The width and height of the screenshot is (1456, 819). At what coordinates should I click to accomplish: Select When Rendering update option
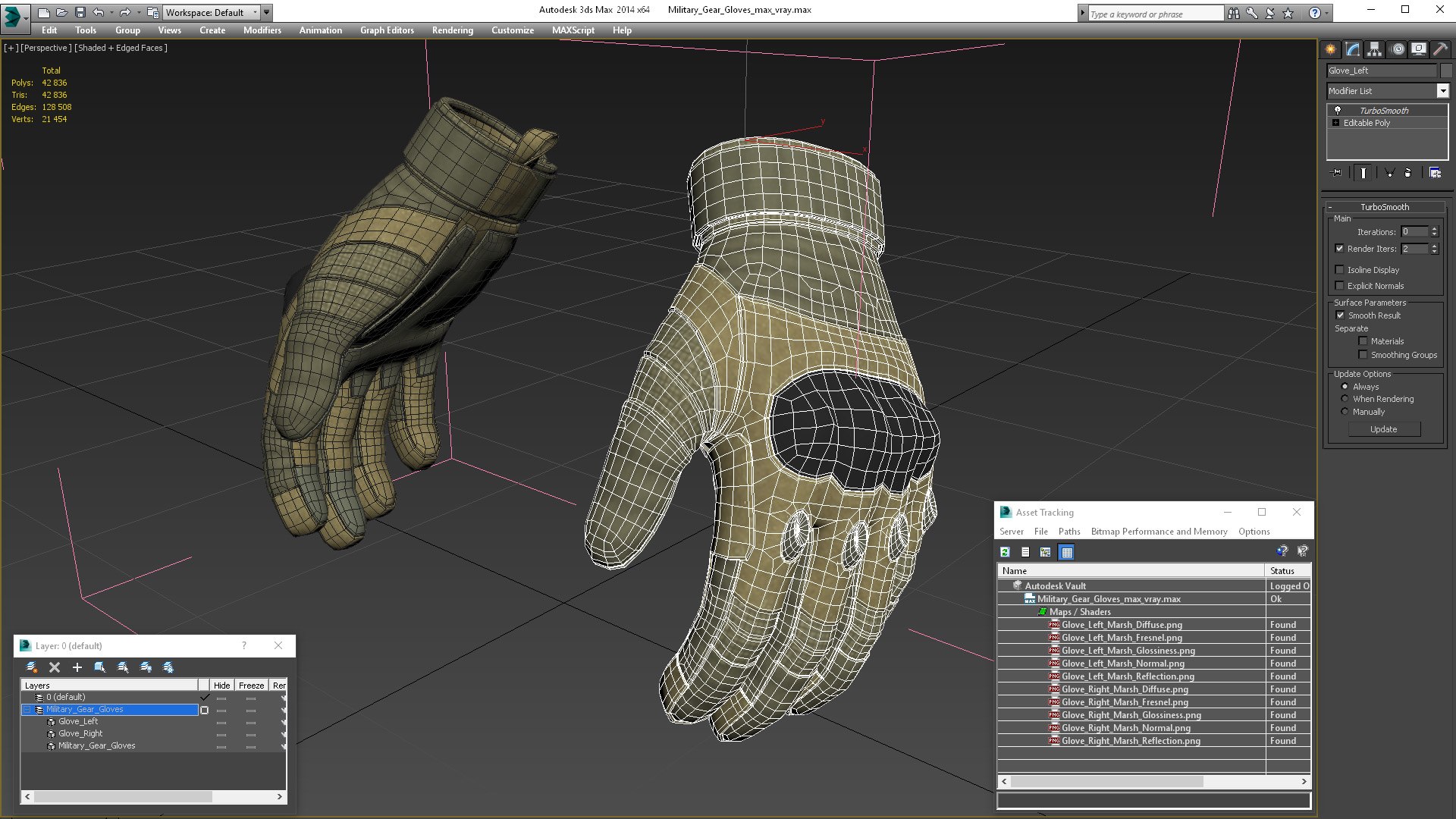click(1345, 399)
